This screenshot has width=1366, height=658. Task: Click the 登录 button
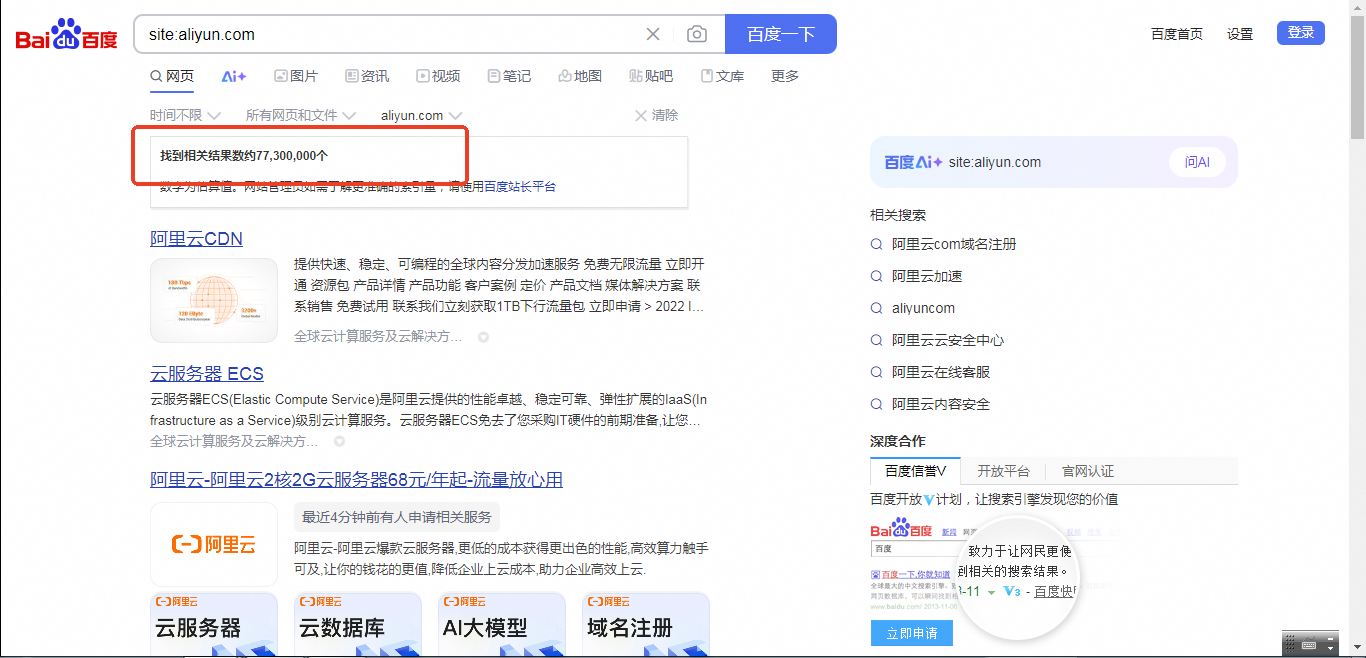coord(1301,33)
